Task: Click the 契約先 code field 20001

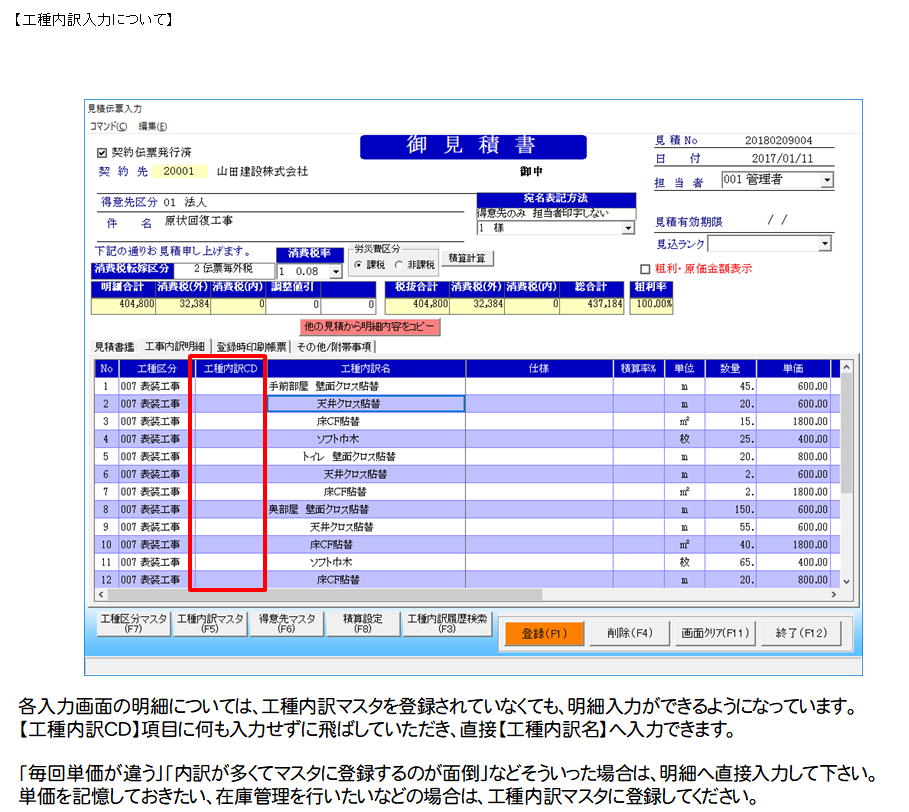Action: click(x=179, y=171)
